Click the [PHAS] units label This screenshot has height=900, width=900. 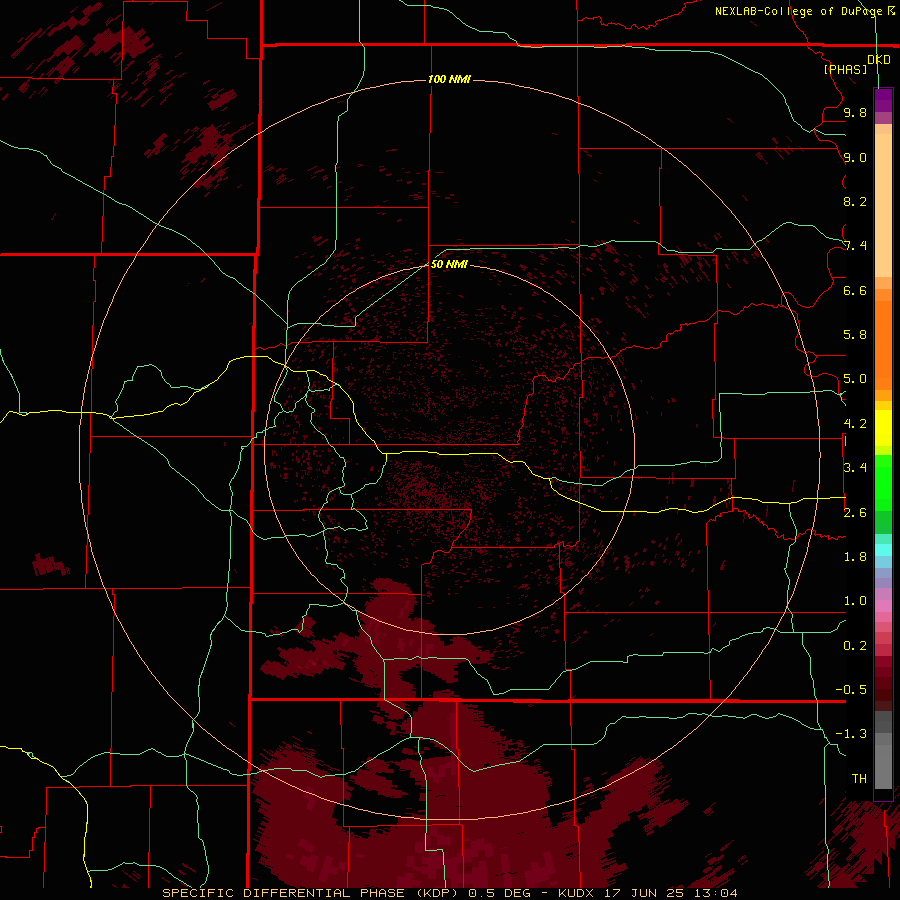[x=845, y=69]
